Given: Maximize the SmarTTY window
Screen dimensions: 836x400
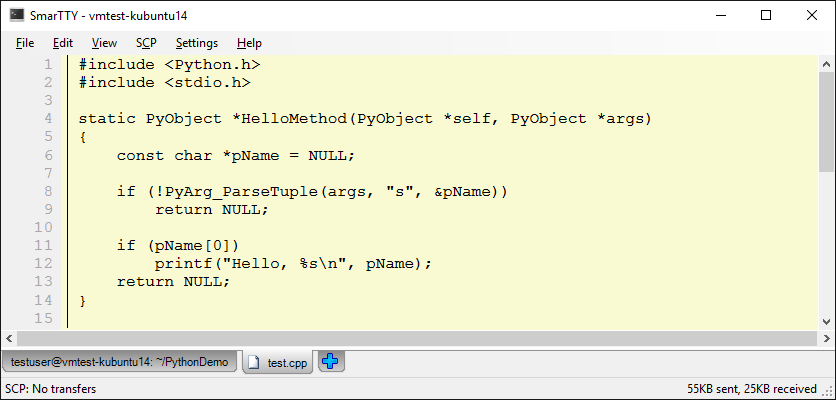Looking at the screenshot, I should (766, 15).
